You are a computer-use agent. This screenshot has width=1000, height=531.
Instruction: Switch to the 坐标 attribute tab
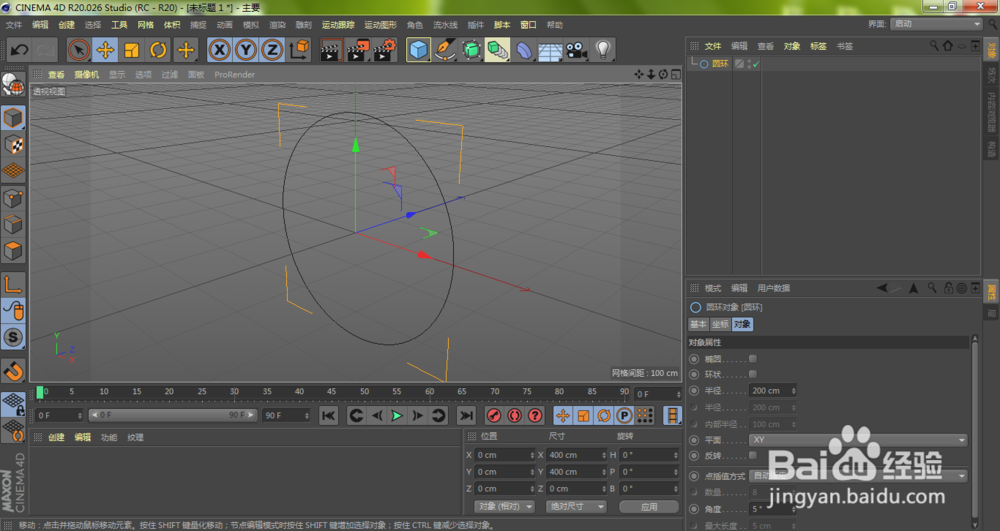click(720, 324)
